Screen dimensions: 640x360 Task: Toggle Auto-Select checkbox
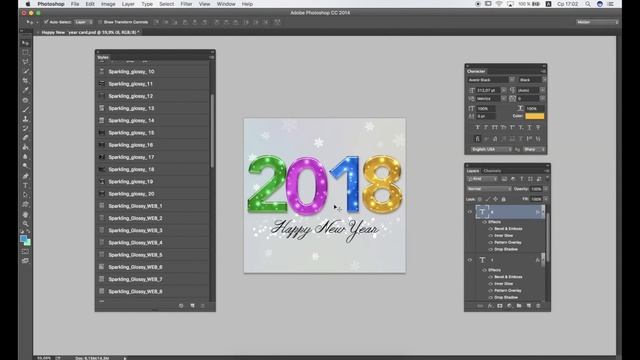tap(46, 22)
